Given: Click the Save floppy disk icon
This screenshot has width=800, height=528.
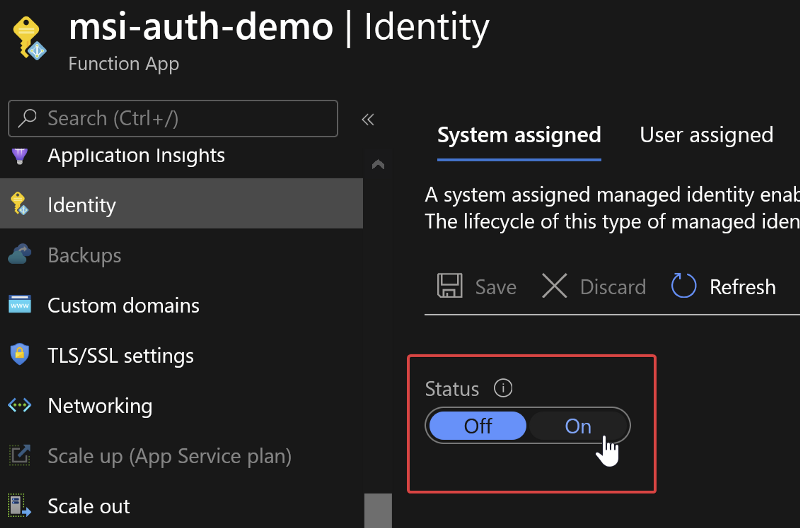Looking at the screenshot, I should coord(449,286).
